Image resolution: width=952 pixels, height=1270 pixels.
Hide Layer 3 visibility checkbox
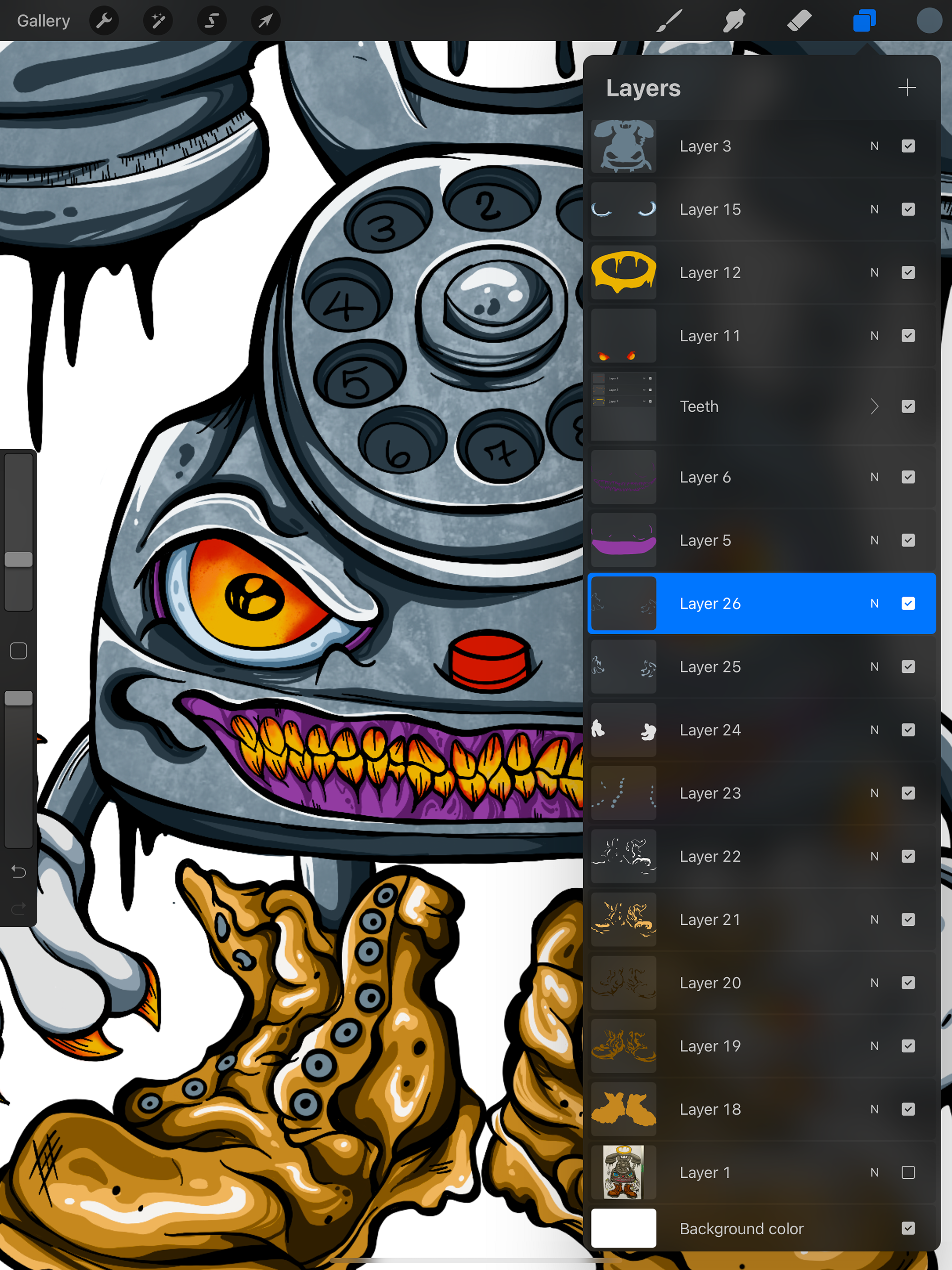(908, 146)
